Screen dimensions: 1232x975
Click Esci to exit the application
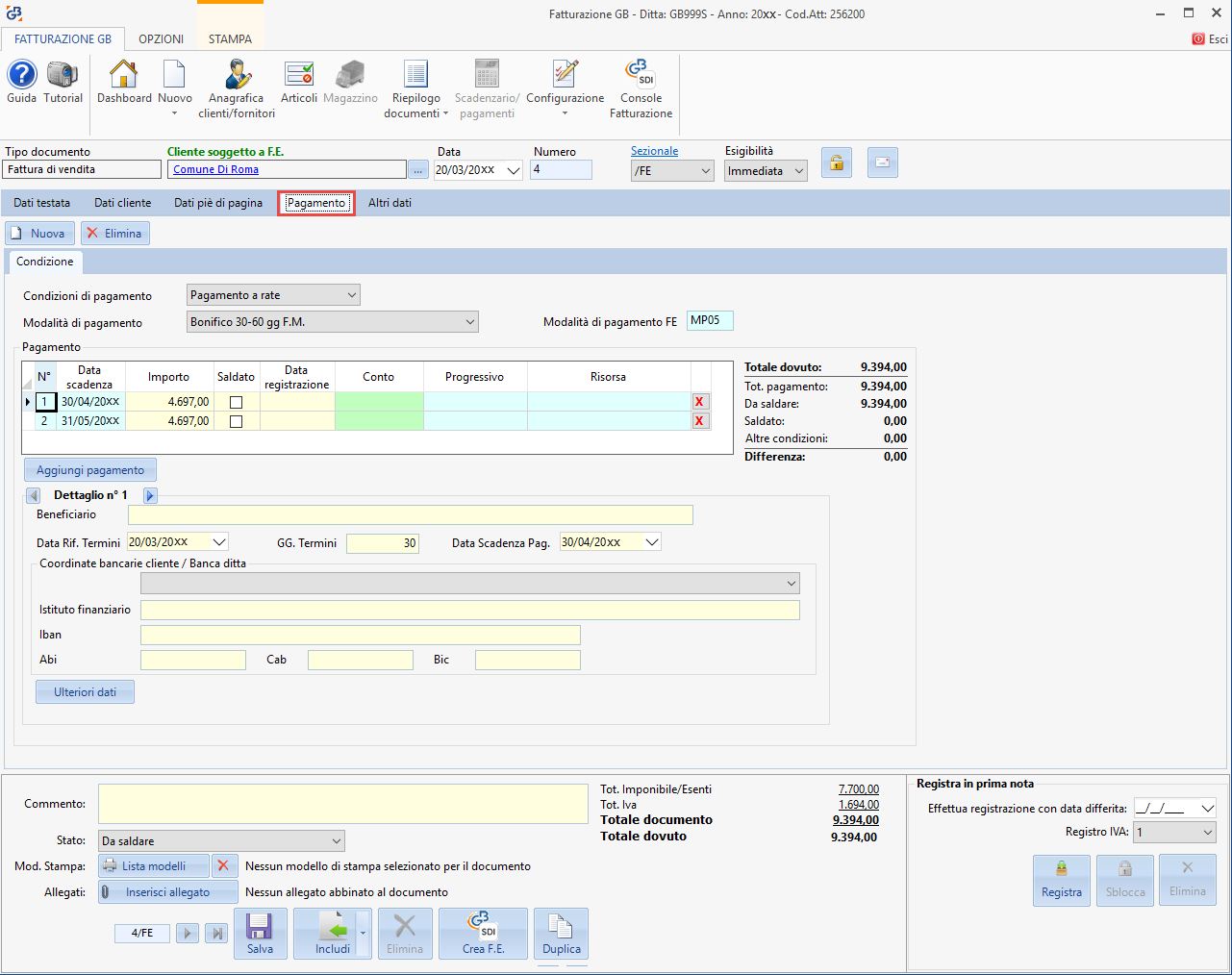[1210, 39]
